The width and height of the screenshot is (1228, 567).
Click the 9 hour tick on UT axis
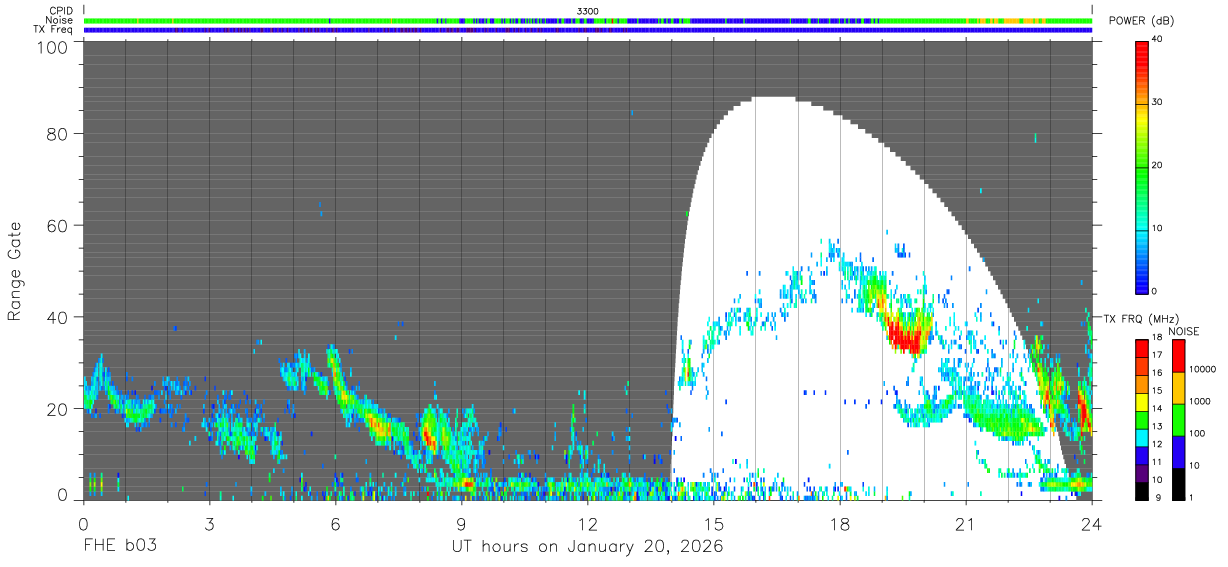pos(461,524)
